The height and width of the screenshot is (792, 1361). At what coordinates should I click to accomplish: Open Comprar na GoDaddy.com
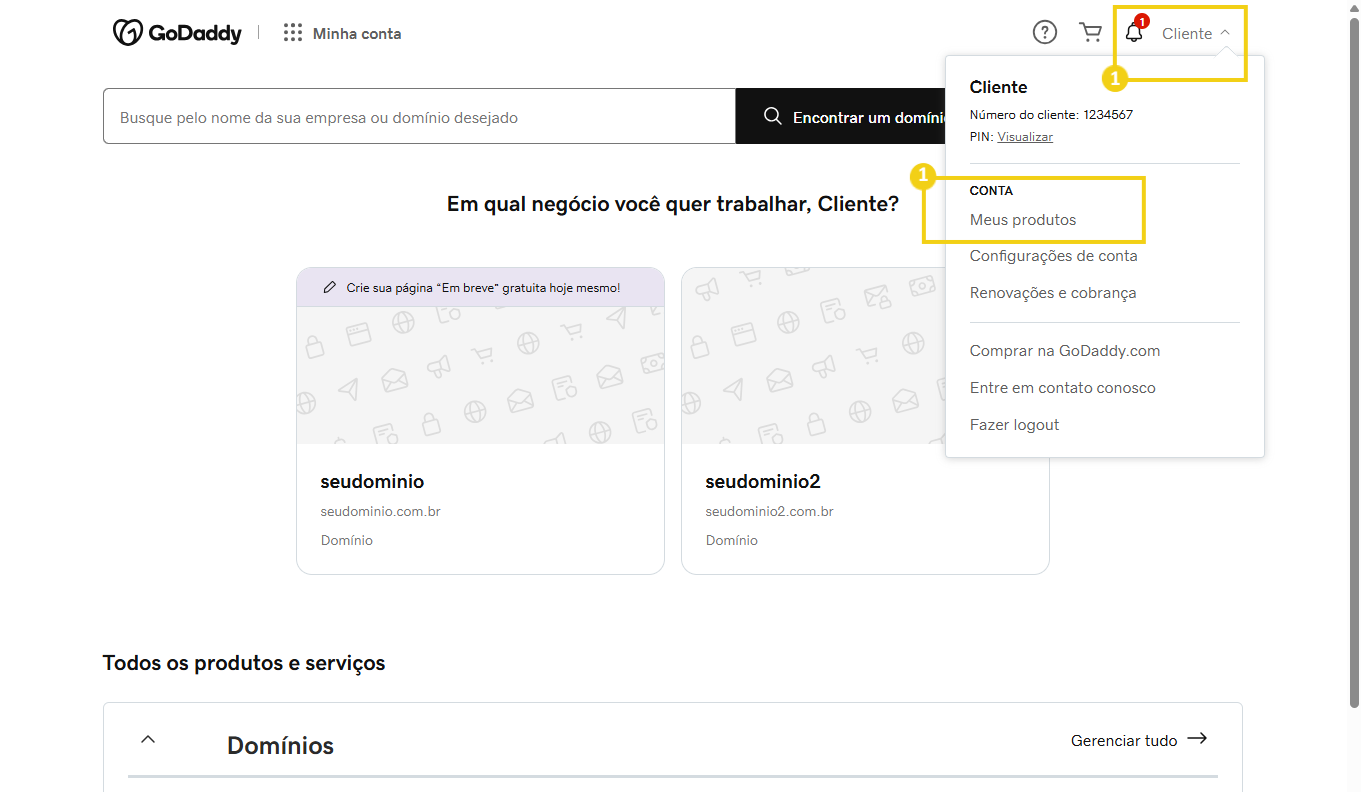1064,350
